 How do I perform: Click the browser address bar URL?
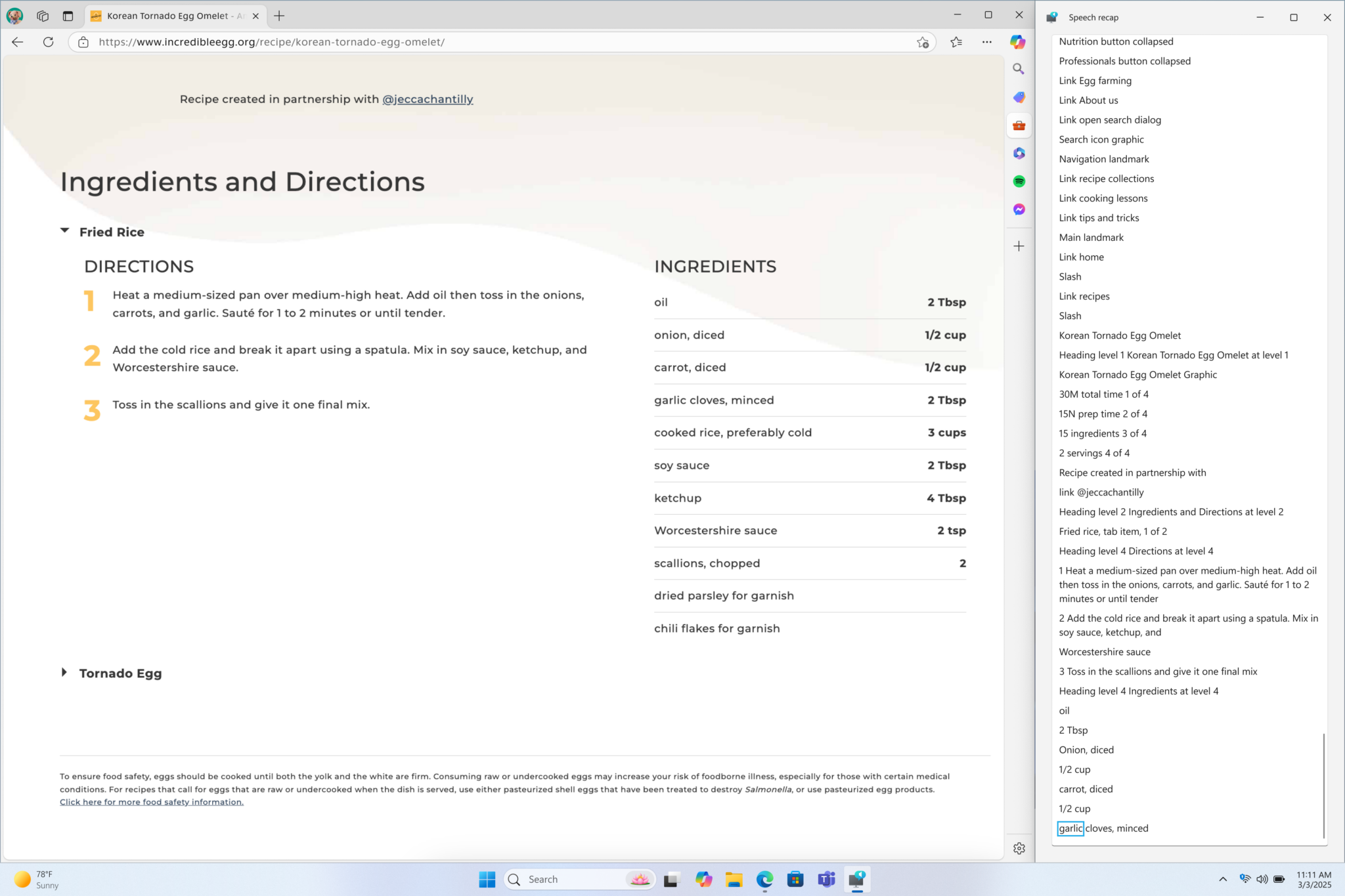[x=271, y=42]
